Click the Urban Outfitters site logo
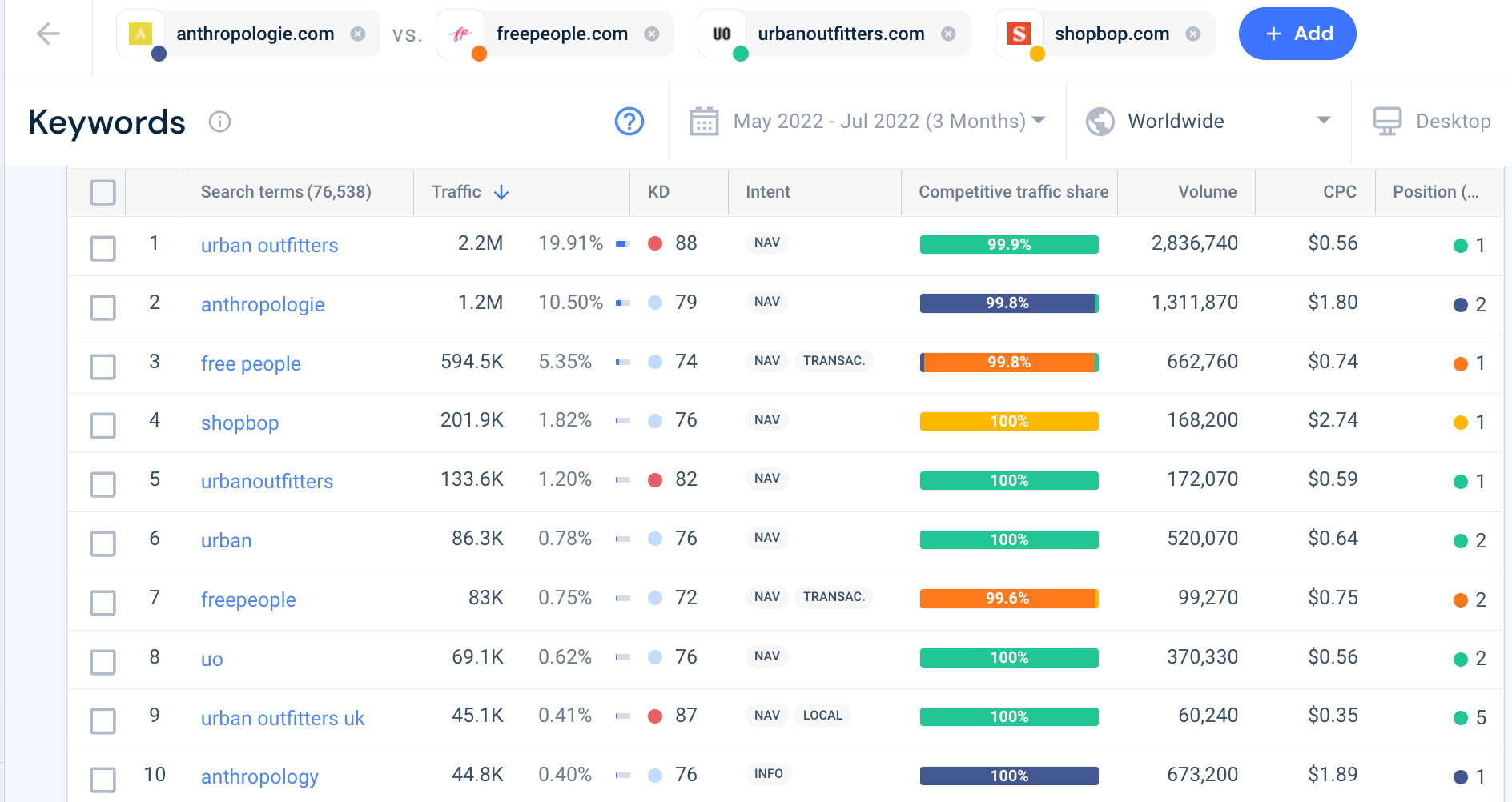This screenshot has width=1512, height=802. tap(722, 34)
